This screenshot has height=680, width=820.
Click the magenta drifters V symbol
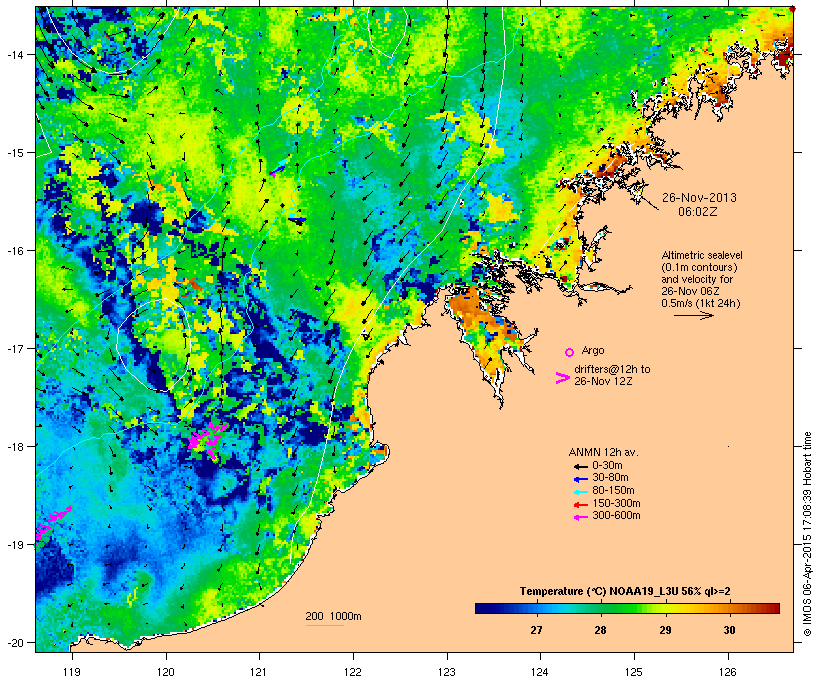(562, 378)
